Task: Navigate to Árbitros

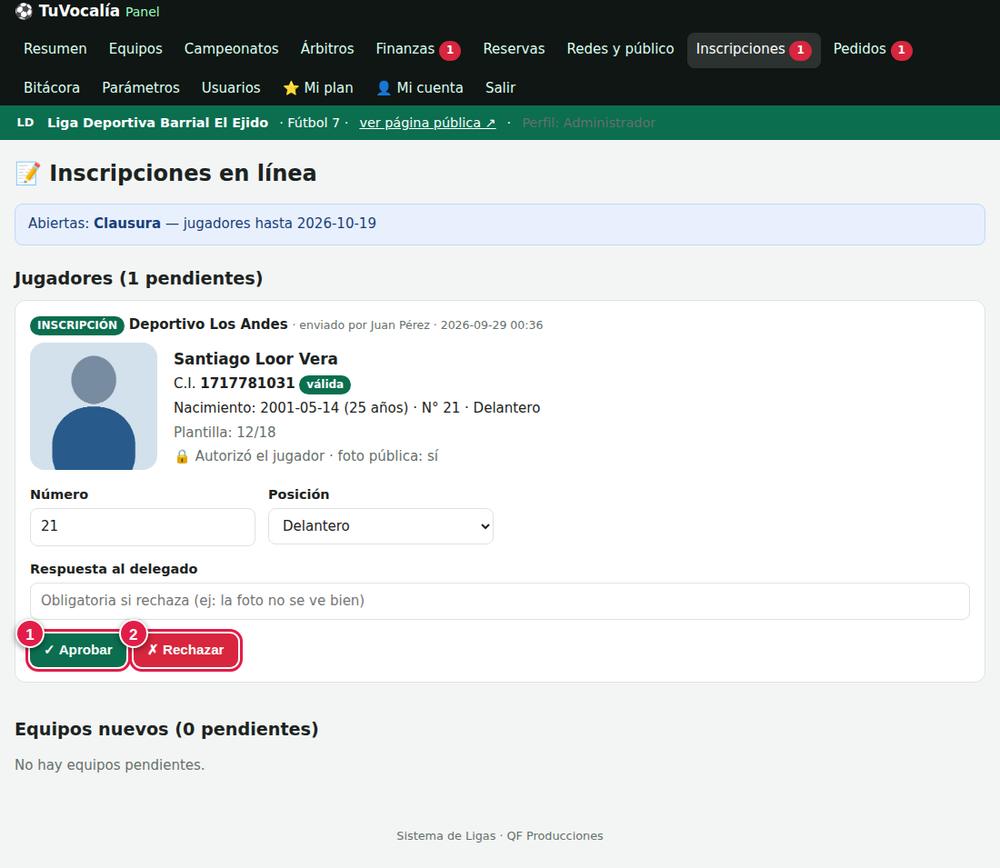Action: [x=327, y=49]
